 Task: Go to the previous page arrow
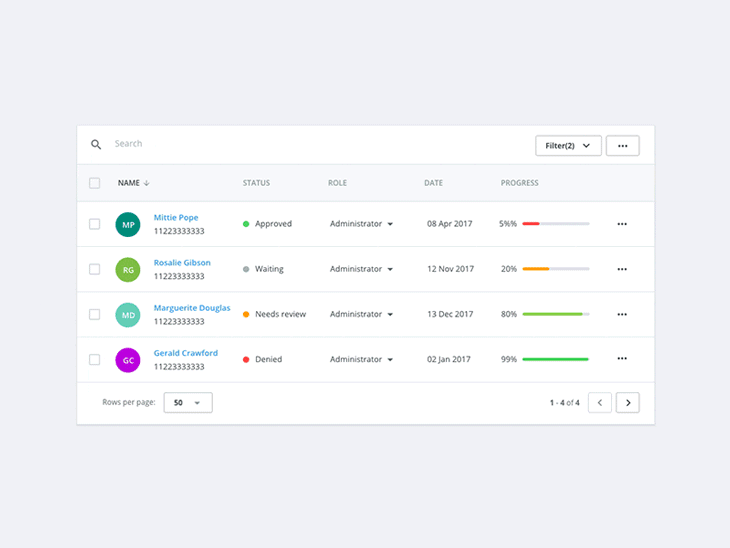point(600,403)
